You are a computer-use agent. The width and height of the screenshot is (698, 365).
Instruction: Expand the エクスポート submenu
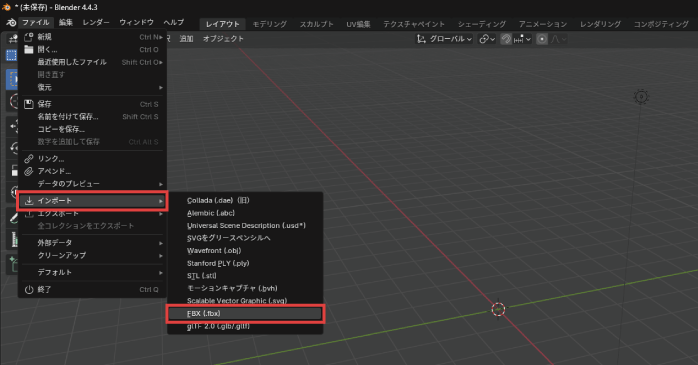pos(92,214)
